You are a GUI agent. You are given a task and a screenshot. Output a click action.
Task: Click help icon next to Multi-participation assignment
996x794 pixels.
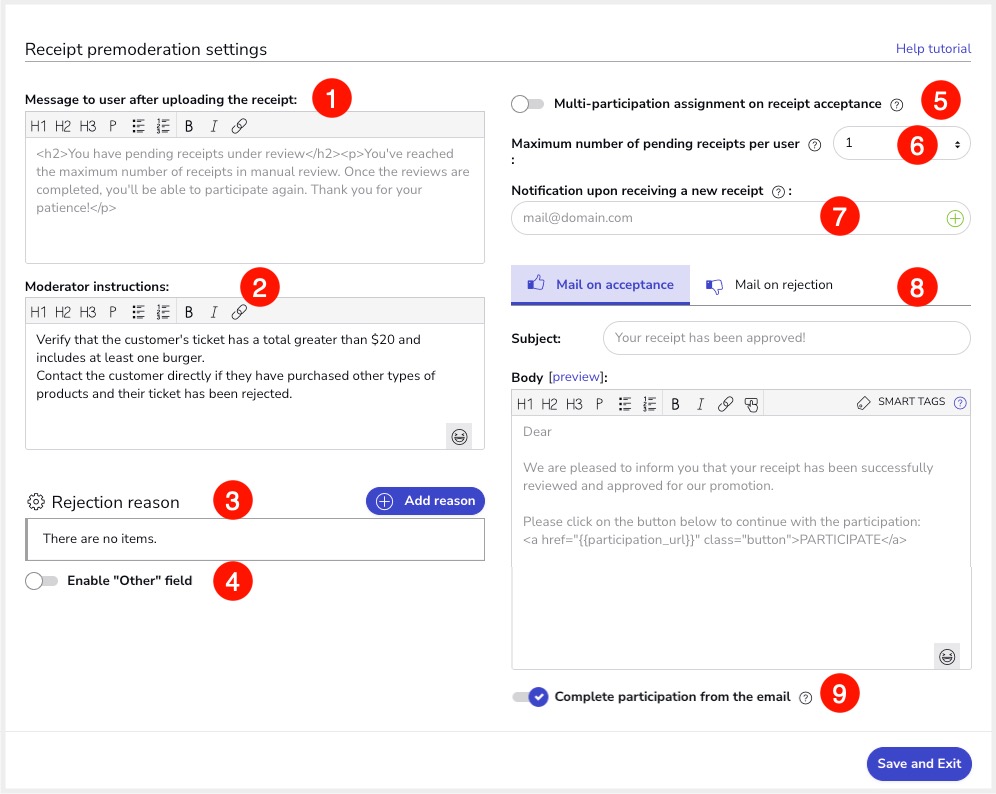pos(896,104)
